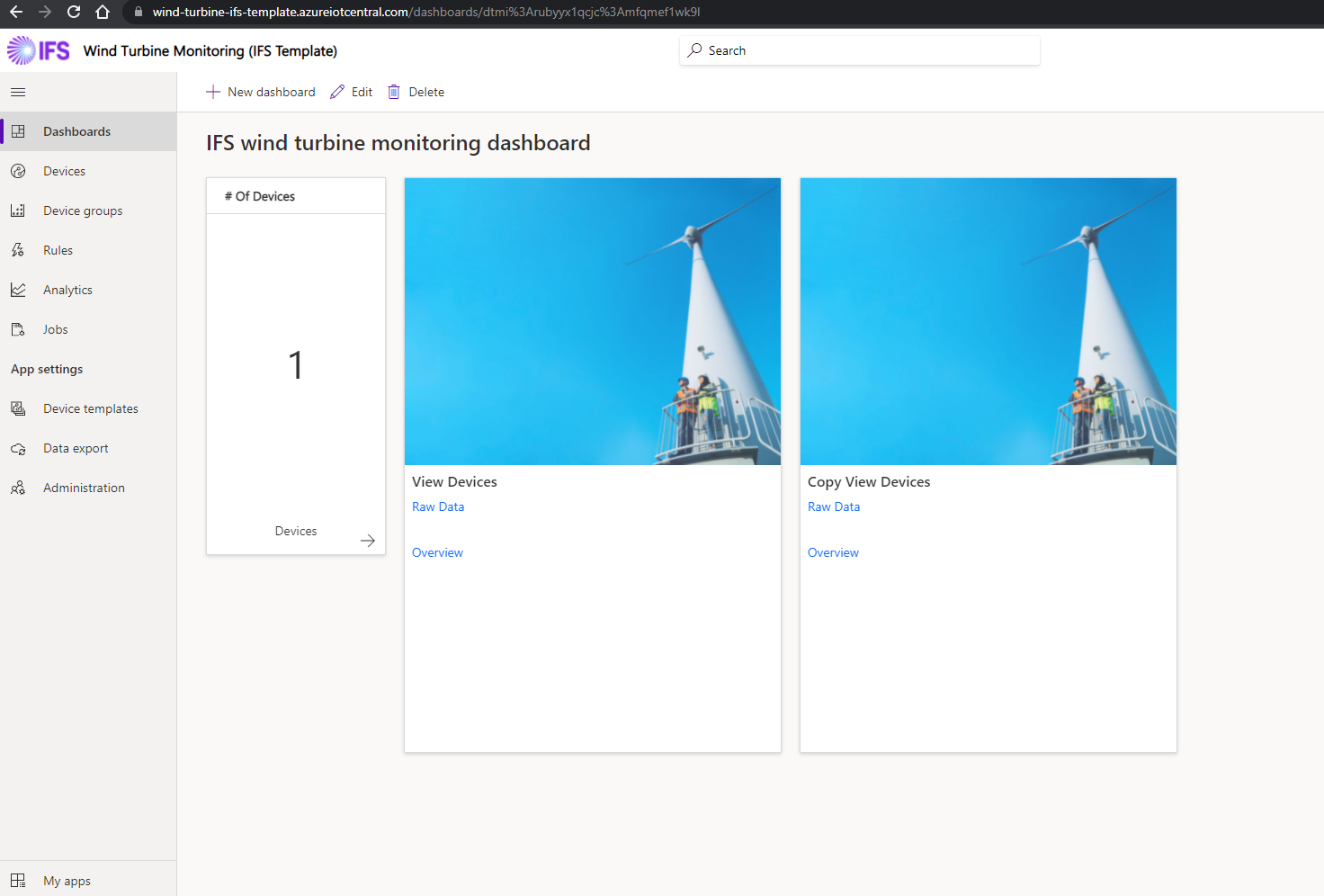The width and height of the screenshot is (1324, 896).
Task: Reload the page with the browser refresh button
Action: (x=73, y=13)
